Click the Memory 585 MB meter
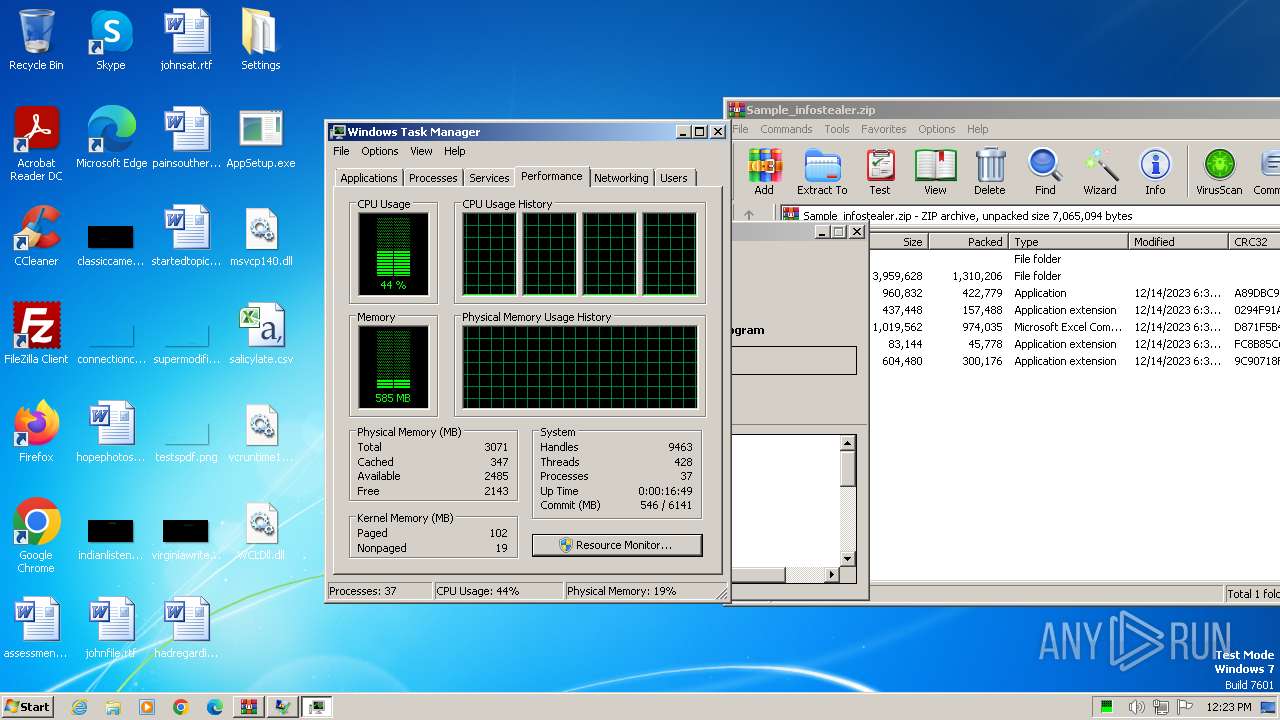Screen dimensions: 1280x720 393,366
